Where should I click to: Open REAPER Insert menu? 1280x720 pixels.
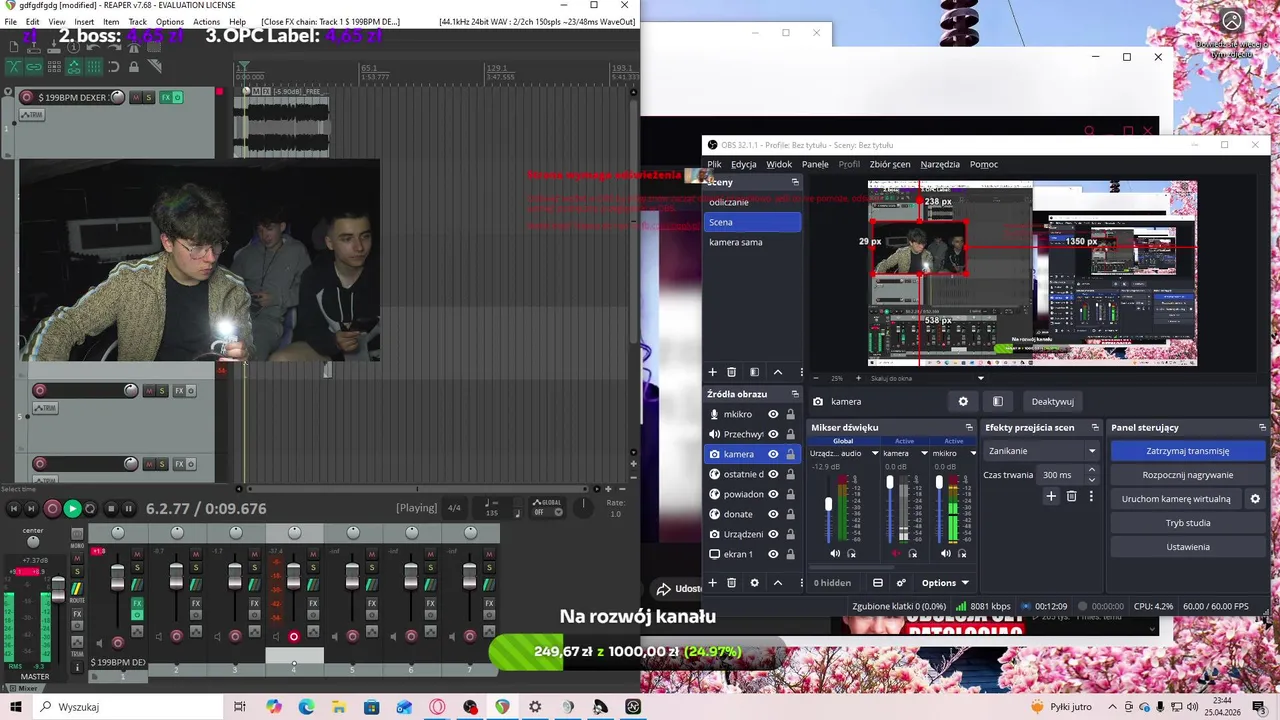(x=84, y=21)
